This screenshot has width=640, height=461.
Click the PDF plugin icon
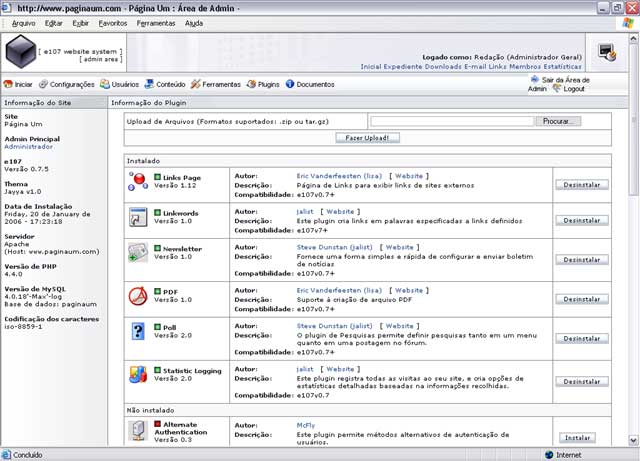point(138,296)
